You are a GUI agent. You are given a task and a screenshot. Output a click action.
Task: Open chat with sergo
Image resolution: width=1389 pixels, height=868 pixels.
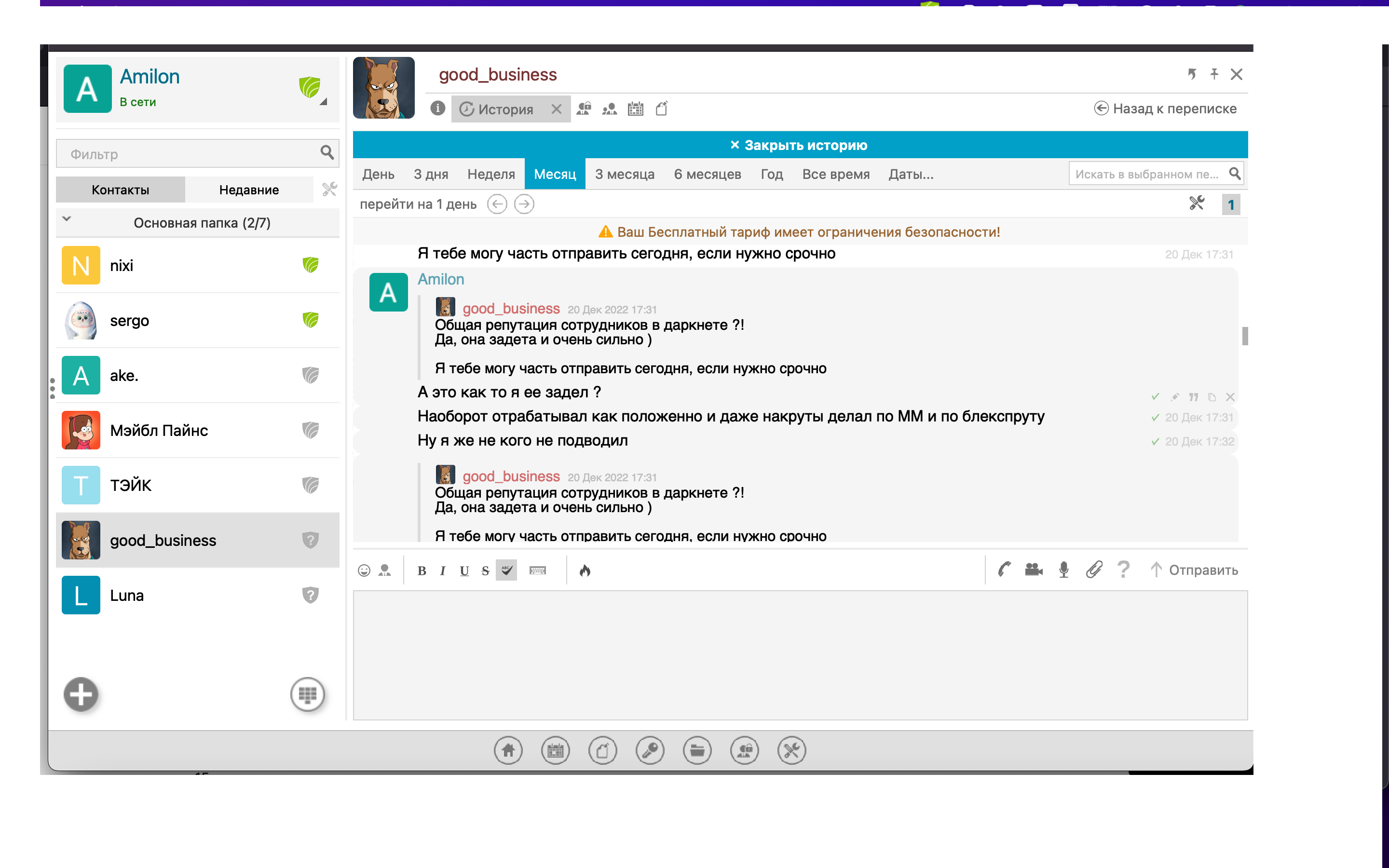pyautogui.click(x=197, y=320)
